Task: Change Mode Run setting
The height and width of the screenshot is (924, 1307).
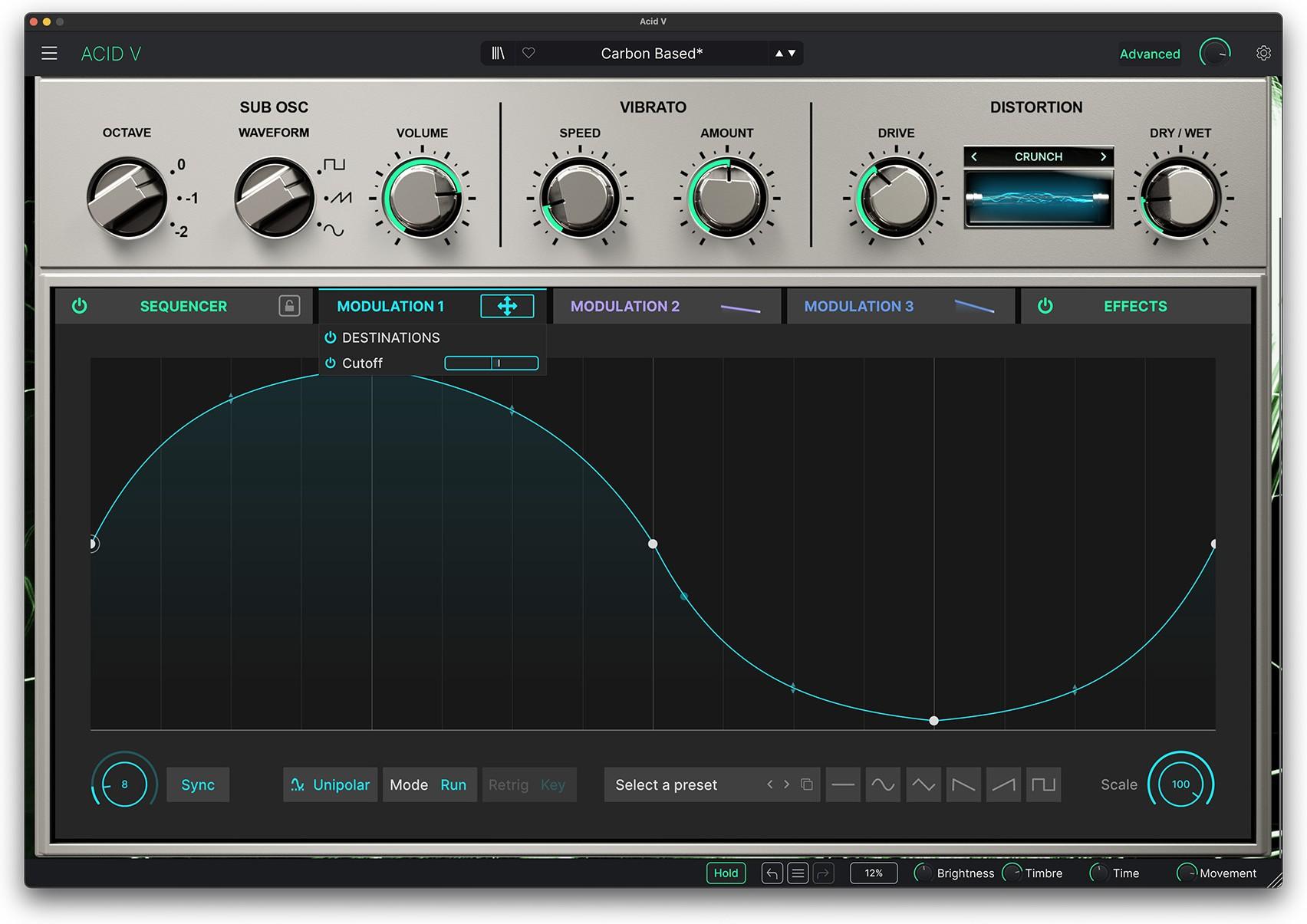Action: click(x=430, y=784)
